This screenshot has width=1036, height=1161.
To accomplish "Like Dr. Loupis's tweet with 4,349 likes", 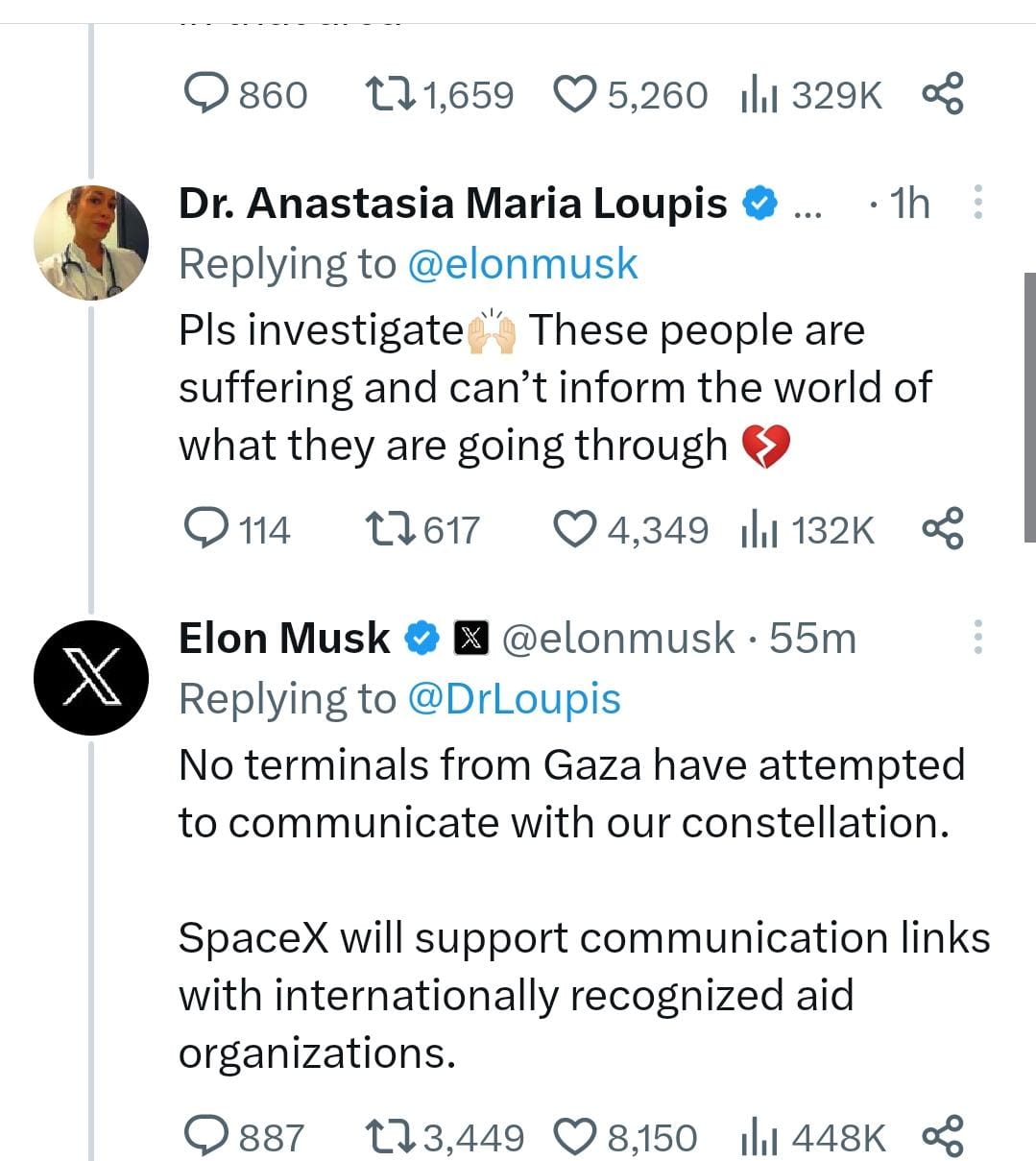I will coord(576,529).
